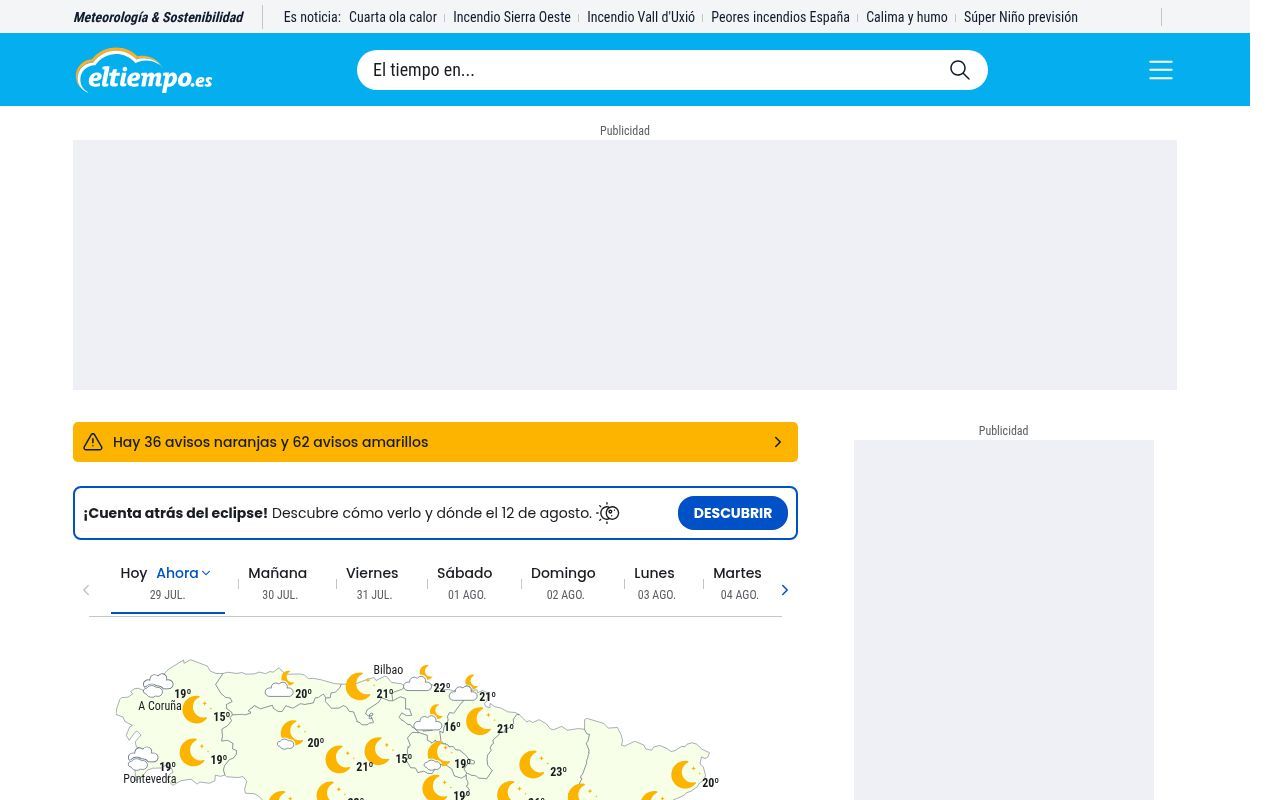Select the Mañana 30 JUL tab
Image resolution: width=1280 pixels, height=800 pixels.
[279, 583]
